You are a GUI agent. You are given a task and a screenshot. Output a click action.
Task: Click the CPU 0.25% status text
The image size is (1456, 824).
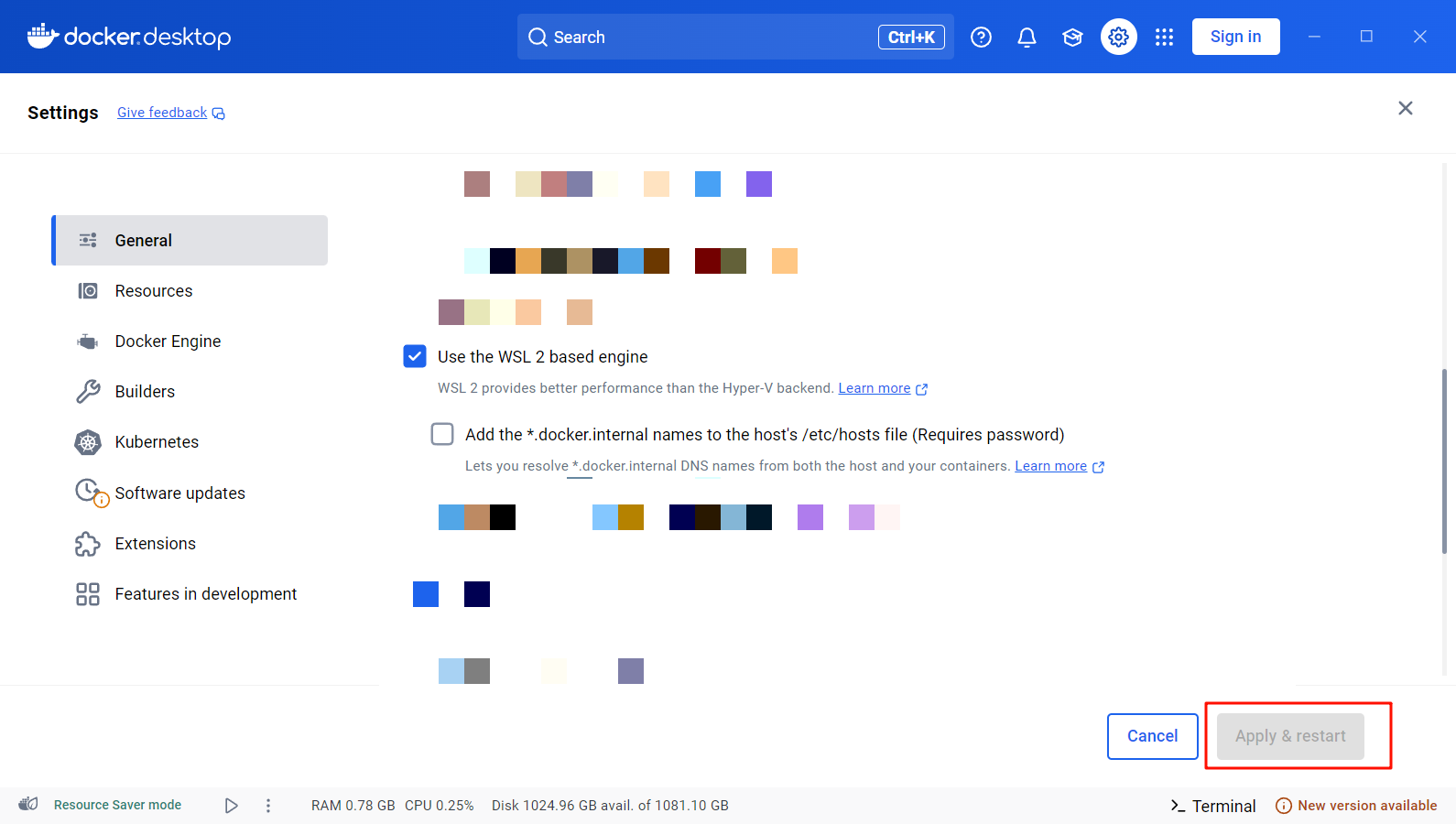click(440, 806)
